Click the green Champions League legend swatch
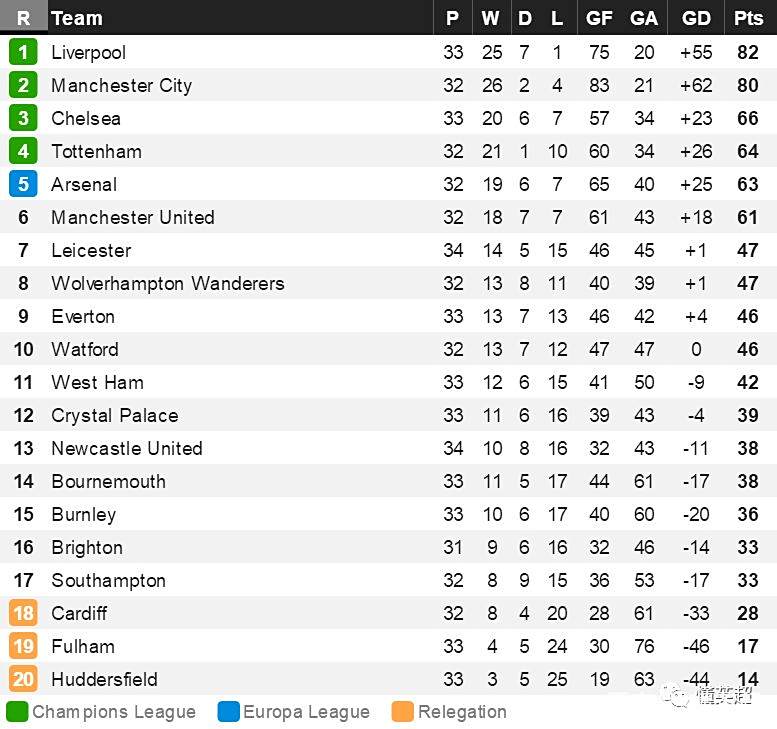 [17, 712]
